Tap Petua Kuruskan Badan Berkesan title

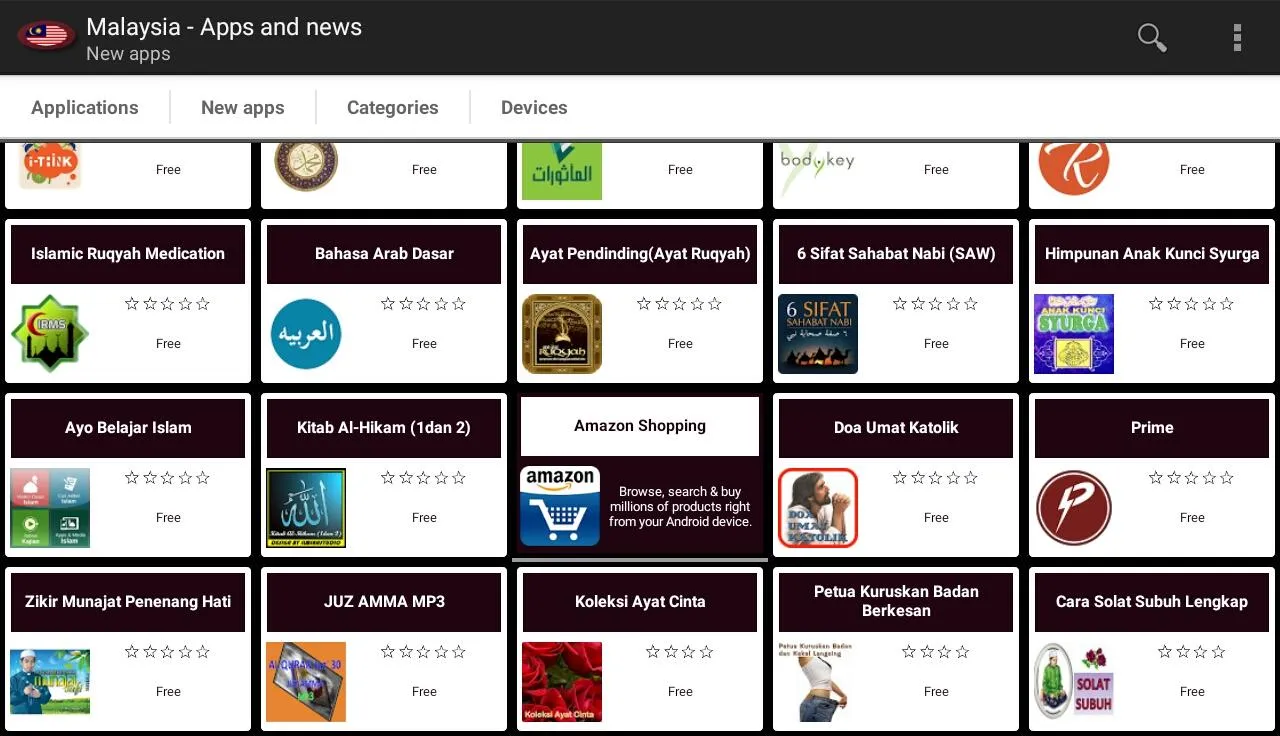tap(896, 602)
